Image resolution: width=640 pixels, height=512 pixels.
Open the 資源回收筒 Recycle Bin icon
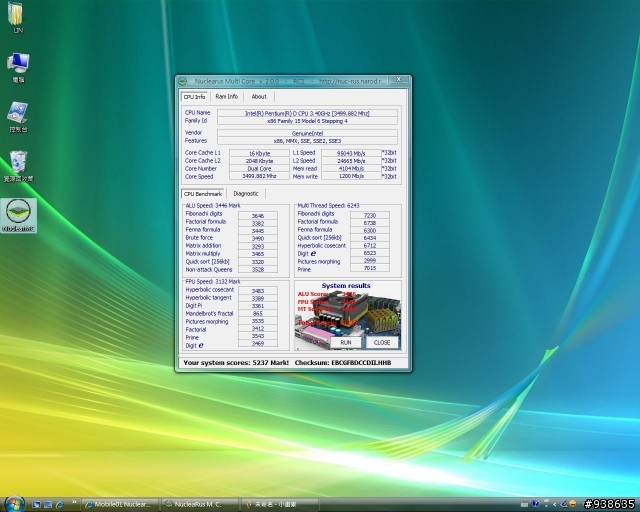click(18, 167)
